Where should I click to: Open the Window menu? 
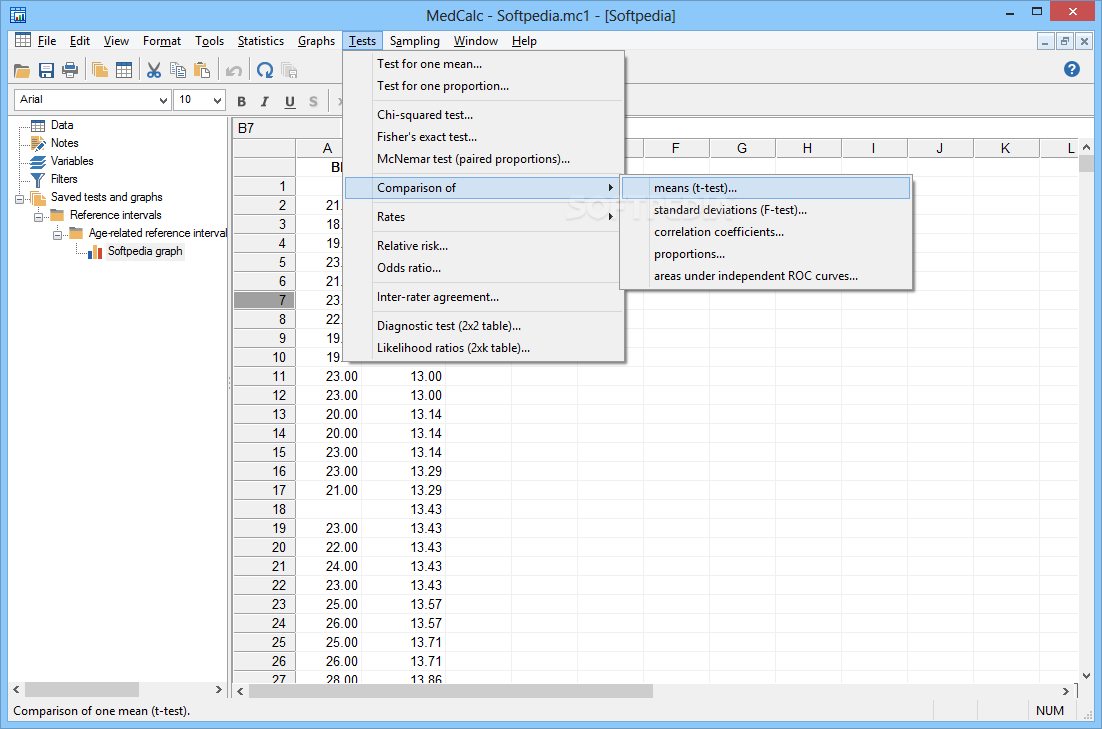click(x=476, y=41)
